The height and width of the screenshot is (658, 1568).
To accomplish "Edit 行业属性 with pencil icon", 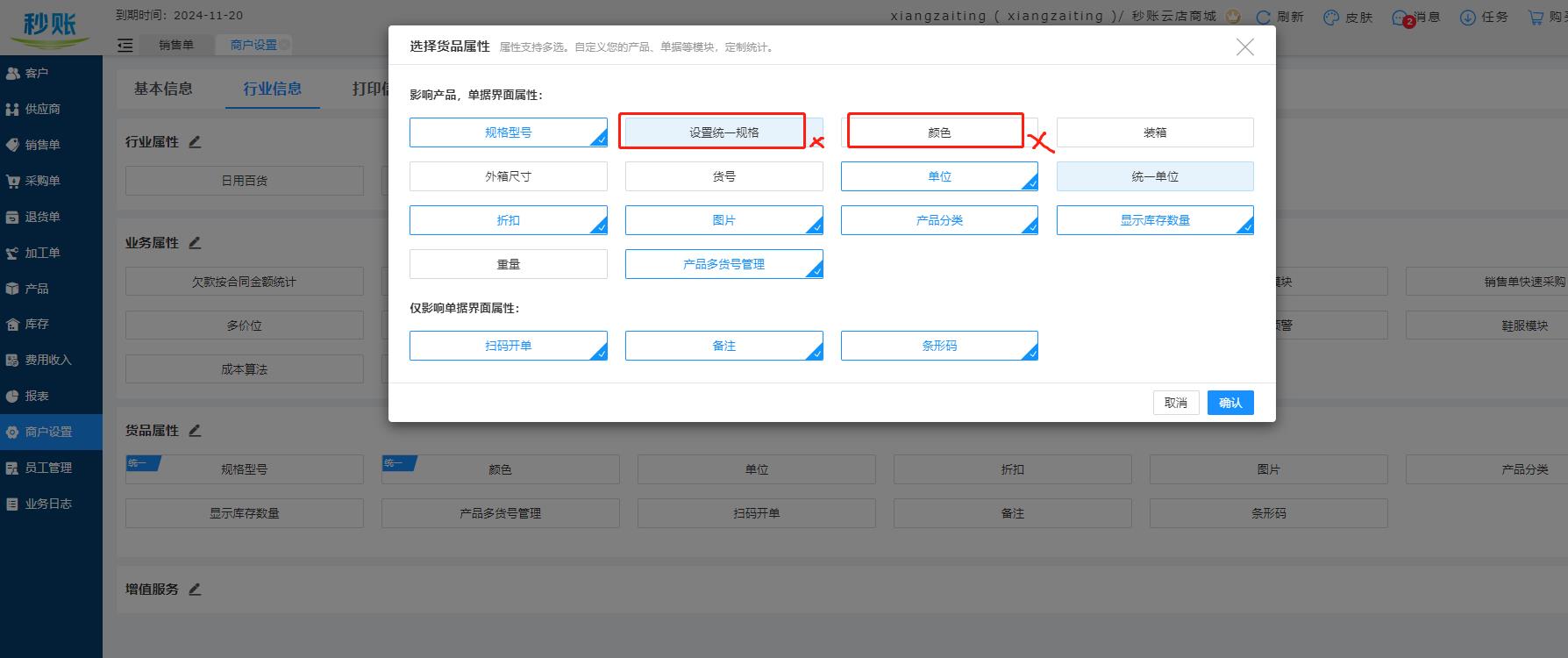I will pyautogui.click(x=195, y=142).
